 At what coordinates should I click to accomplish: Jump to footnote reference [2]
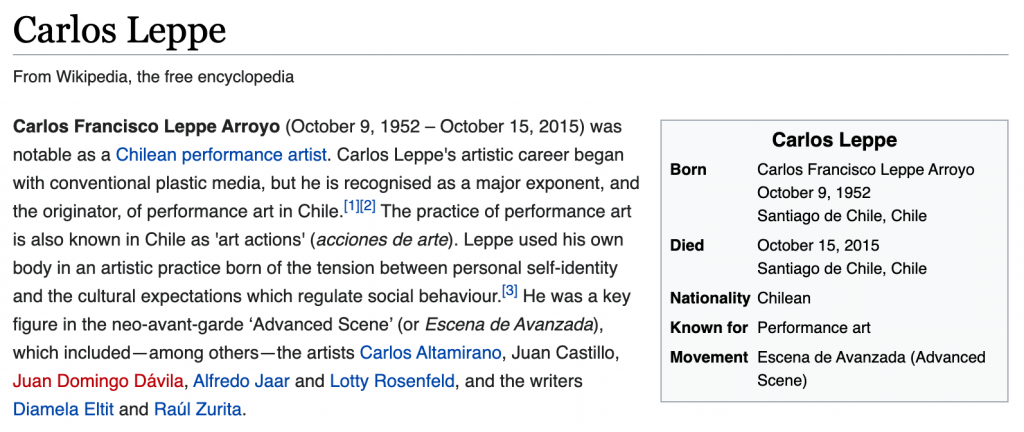[368, 205]
